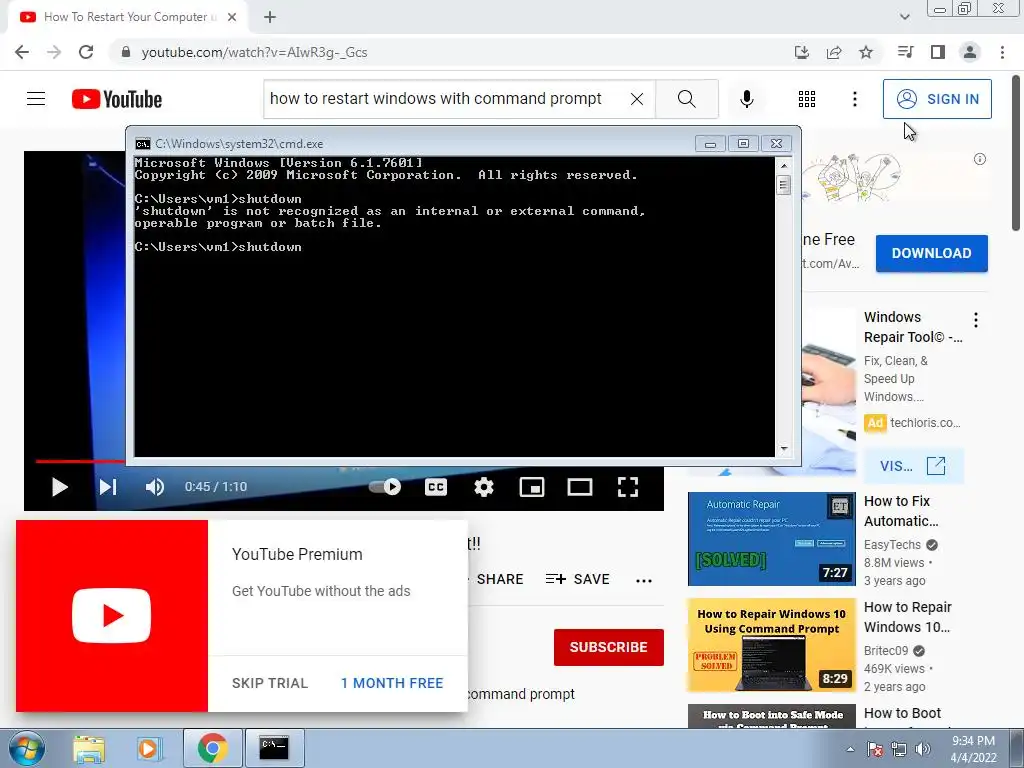
Task: Toggle Chrome side panel icon
Action: 938,52
